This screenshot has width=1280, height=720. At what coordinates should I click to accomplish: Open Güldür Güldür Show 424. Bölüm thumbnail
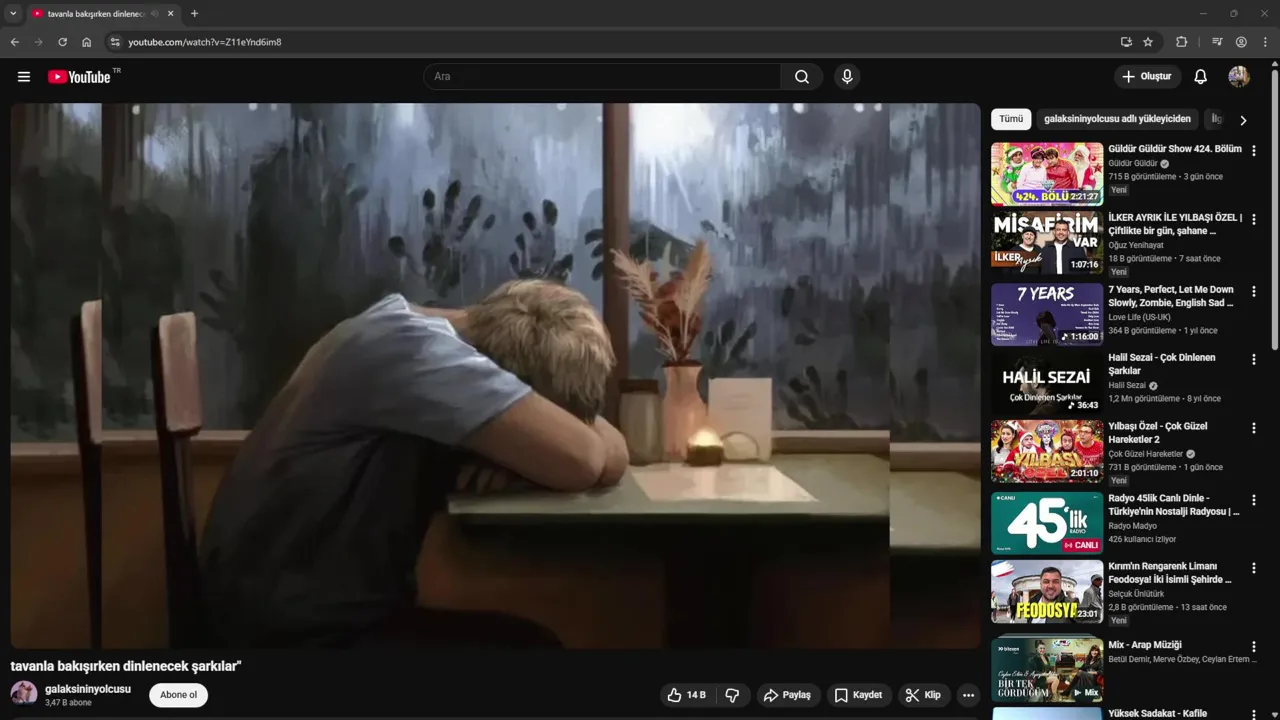point(1047,174)
